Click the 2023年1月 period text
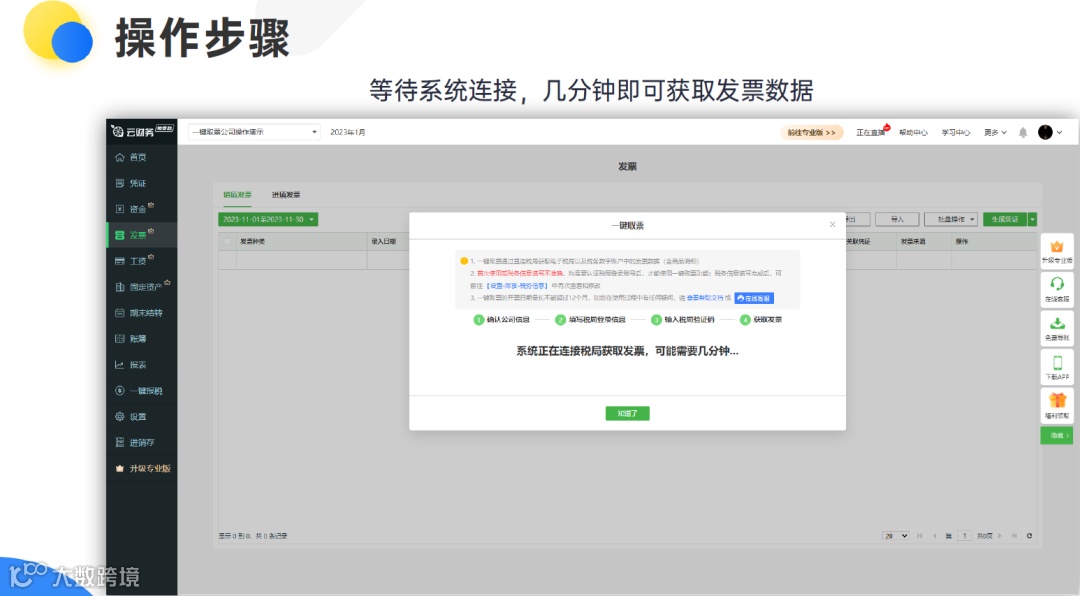The image size is (1080, 596). point(347,132)
